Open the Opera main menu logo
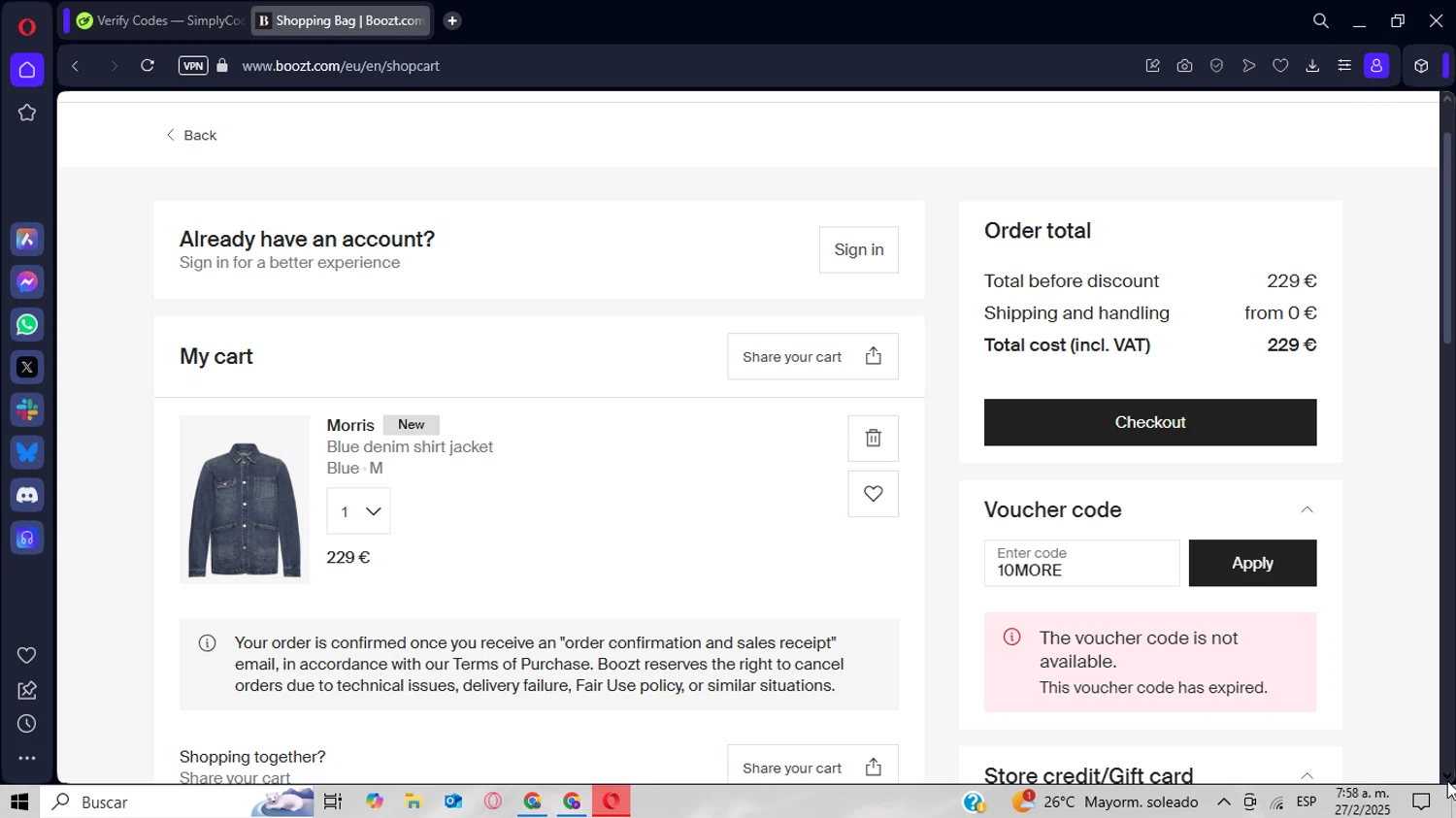 pos(27,27)
